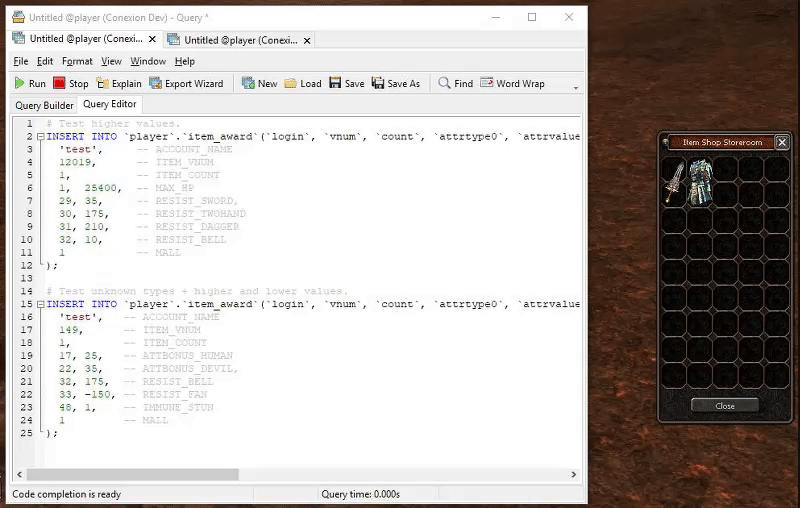Click the 'test' string on line 3
Viewport: 800px width, 508px height.
(x=81, y=149)
